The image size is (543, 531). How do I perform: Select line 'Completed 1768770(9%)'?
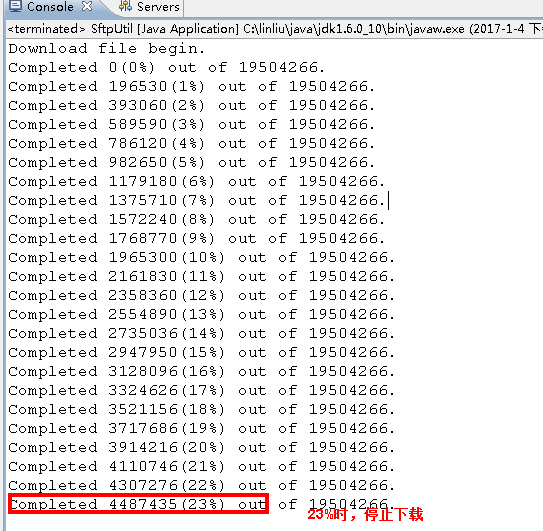197,239
